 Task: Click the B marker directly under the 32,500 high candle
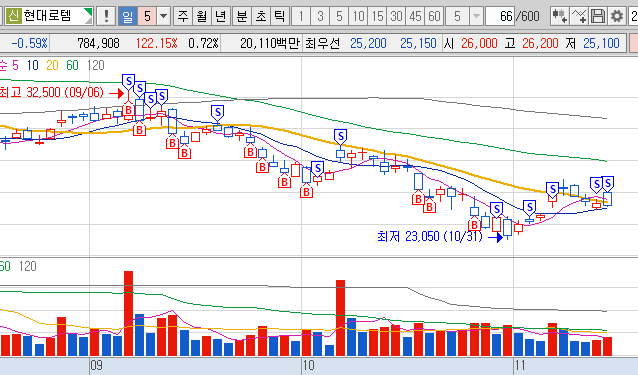pyautogui.click(x=129, y=109)
